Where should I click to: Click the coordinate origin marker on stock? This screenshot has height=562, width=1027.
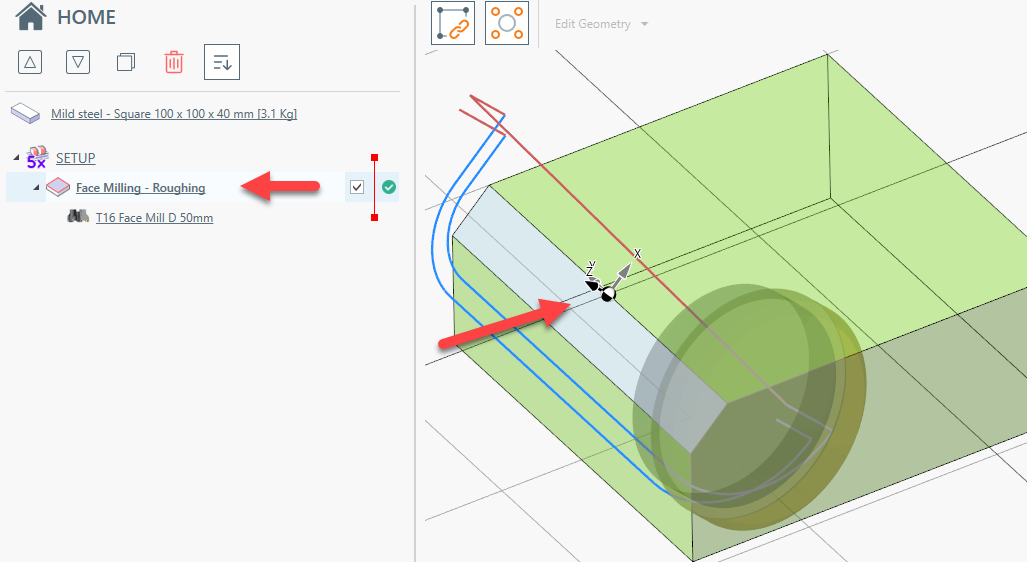(x=608, y=294)
